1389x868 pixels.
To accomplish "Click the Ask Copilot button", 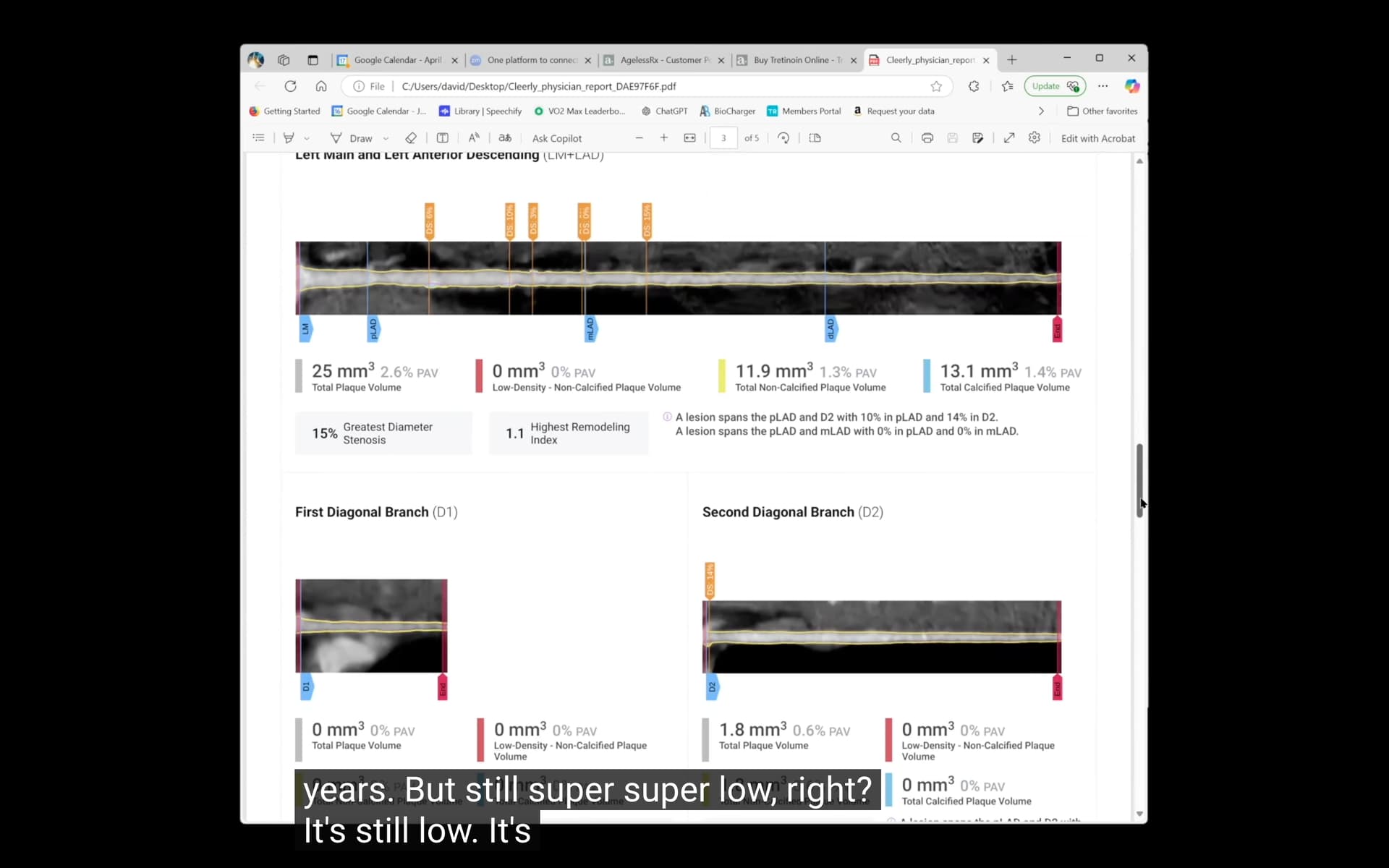I will [x=556, y=138].
